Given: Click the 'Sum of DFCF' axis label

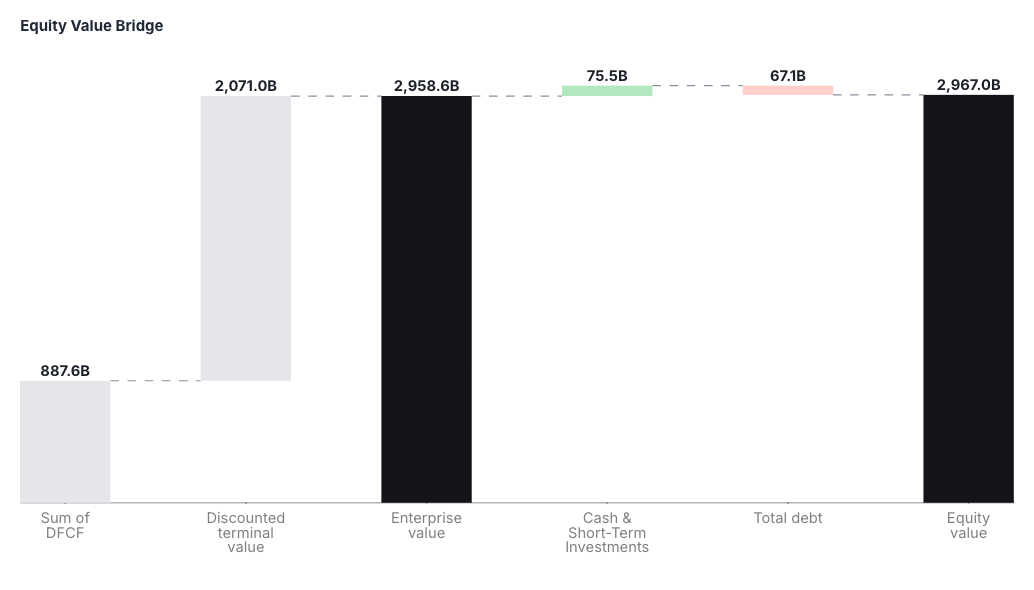Looking at the screenshot, I should pos(65,525).
